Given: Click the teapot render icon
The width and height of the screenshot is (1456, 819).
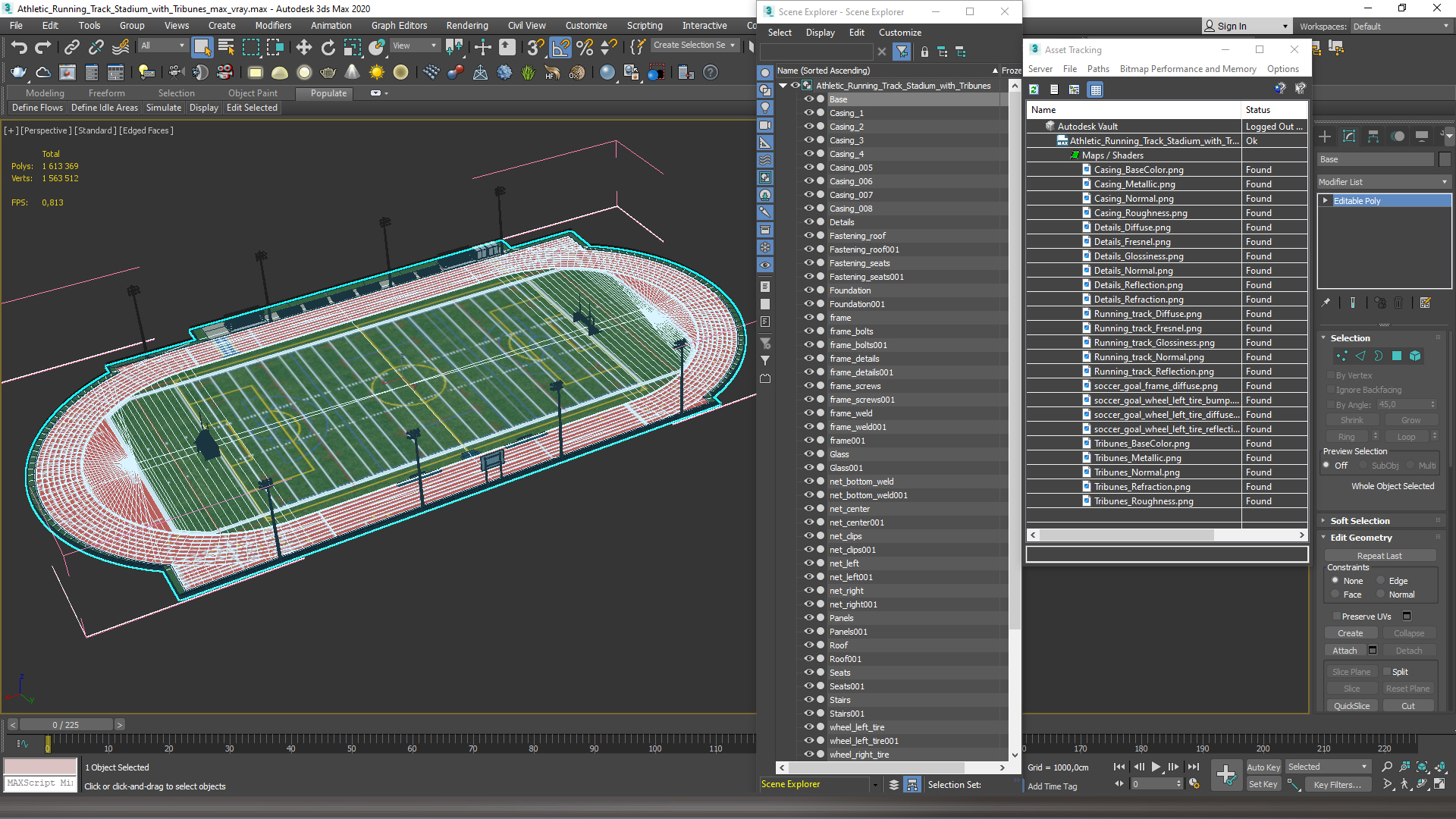Looking at the screenshot, I should coord(18,73).
